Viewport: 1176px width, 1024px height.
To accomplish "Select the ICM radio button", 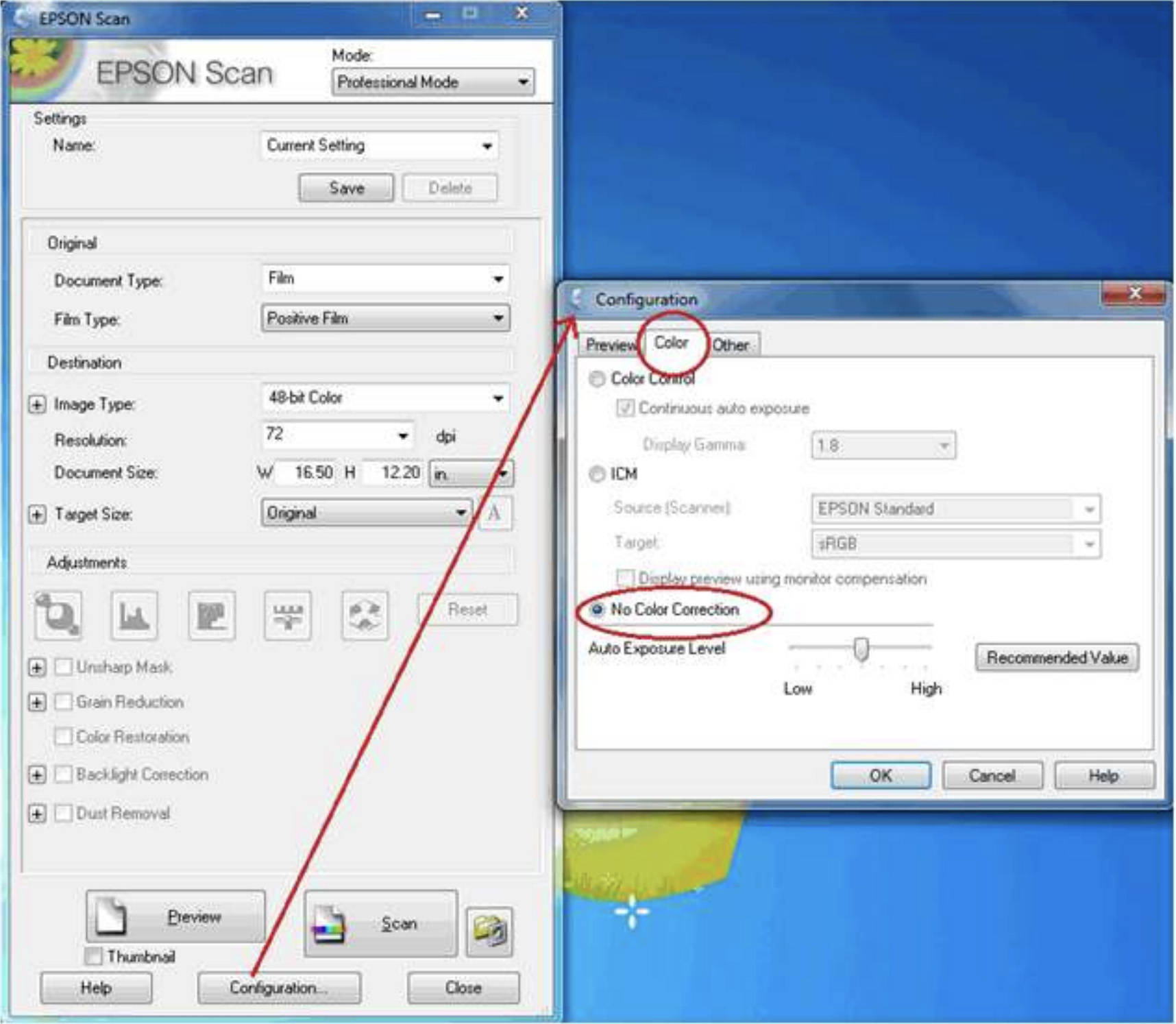I will pos(597,474).
